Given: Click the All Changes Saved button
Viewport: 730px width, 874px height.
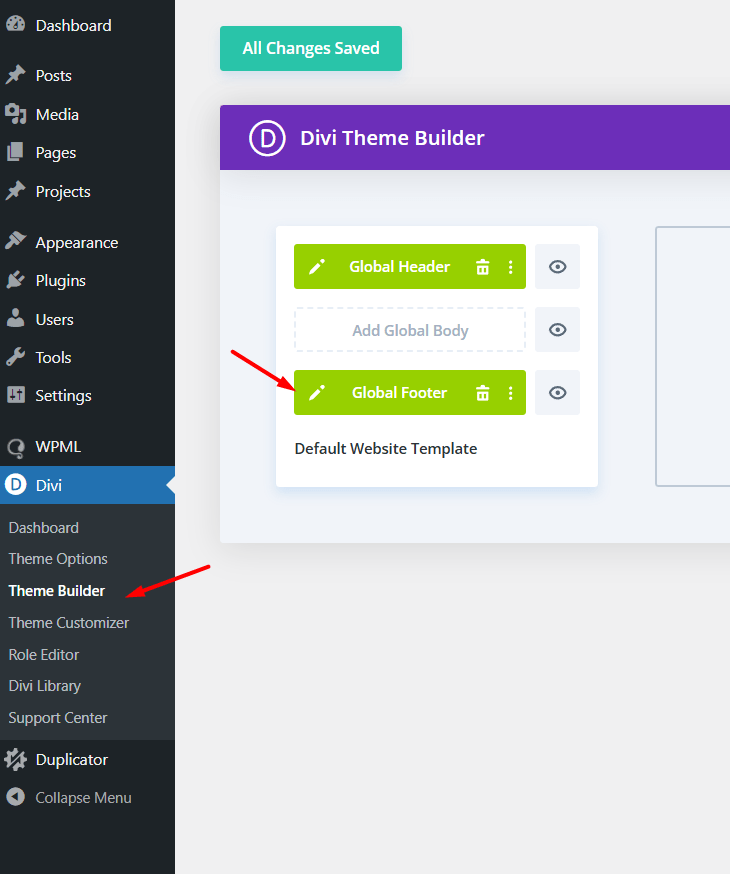Looking at the screenshot, I should 310,48.
